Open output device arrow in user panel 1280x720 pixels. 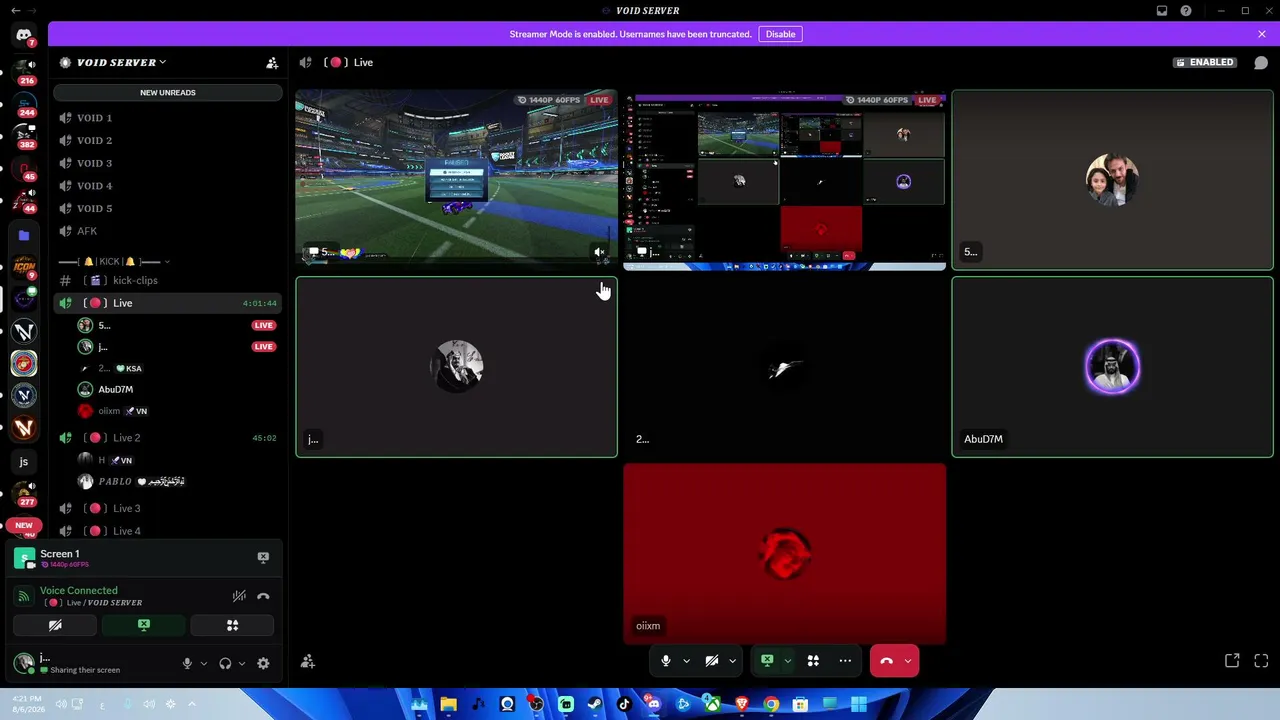(x=242, y=663)
